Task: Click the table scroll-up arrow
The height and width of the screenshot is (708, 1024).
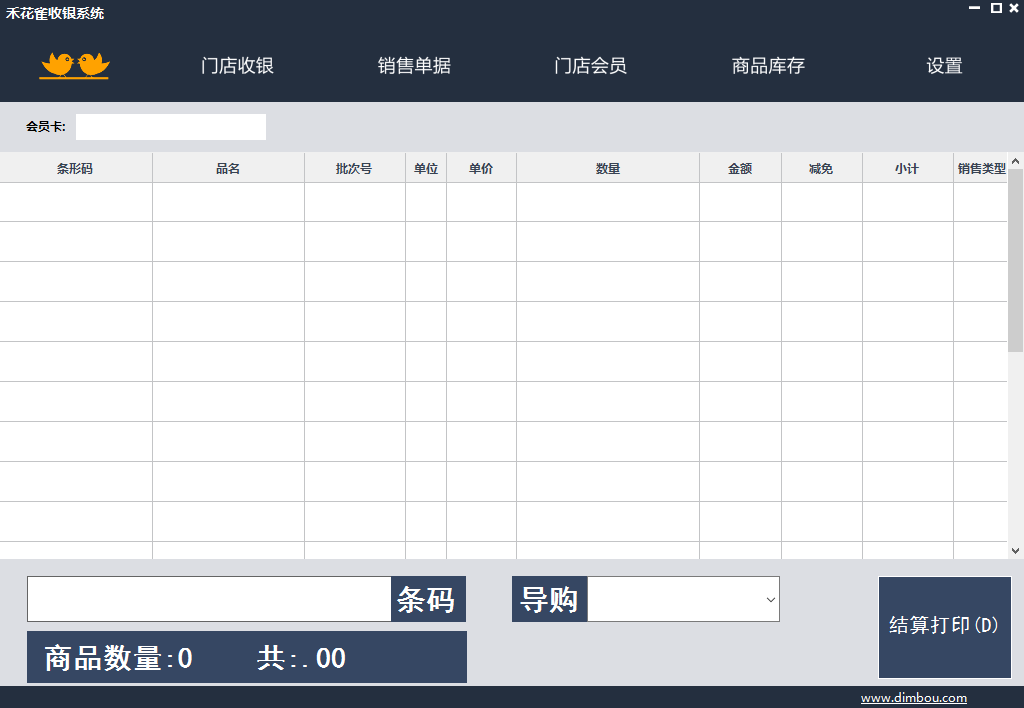Action: click(x=1016, y=161)
